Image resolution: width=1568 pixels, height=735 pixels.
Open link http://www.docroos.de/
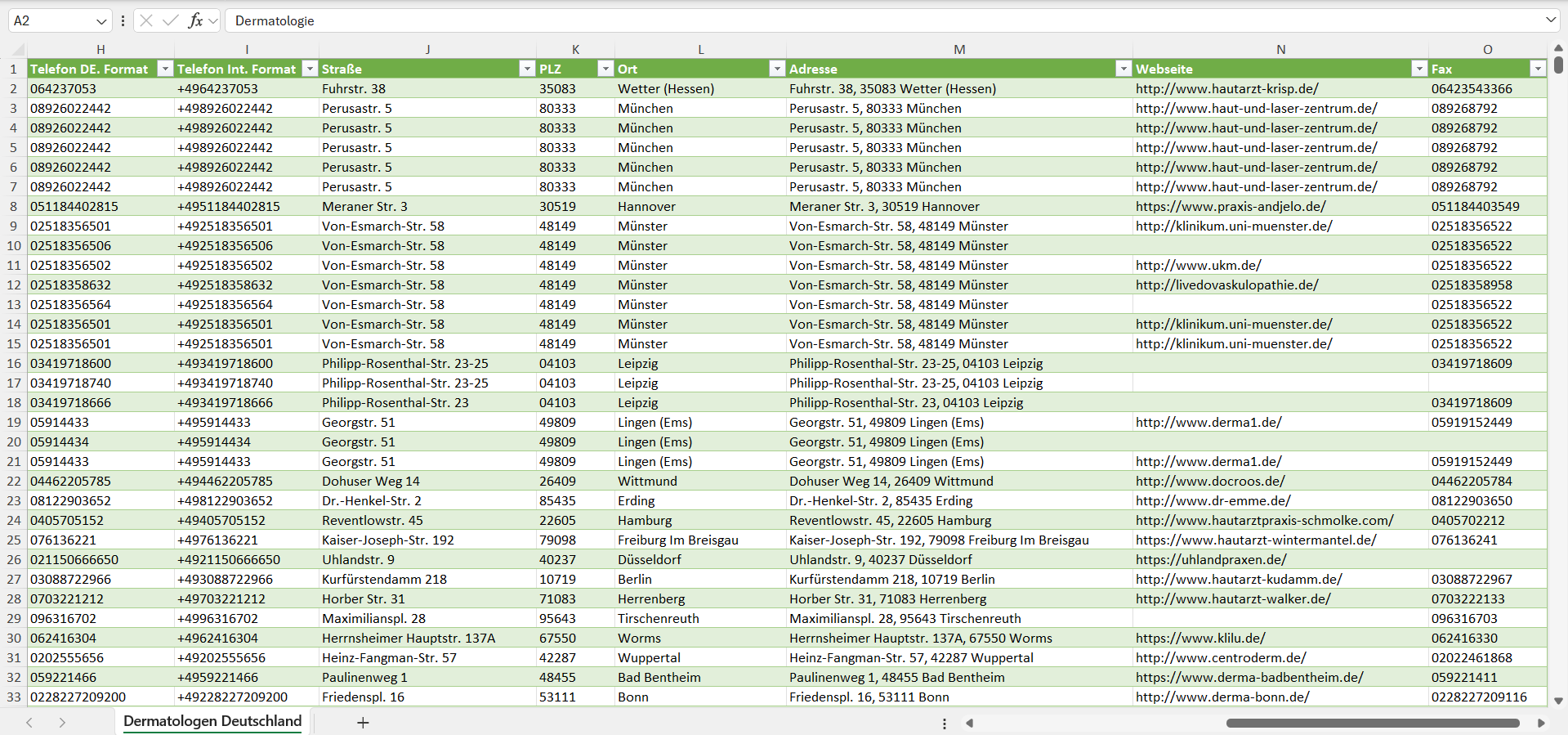coord(1210,481)
